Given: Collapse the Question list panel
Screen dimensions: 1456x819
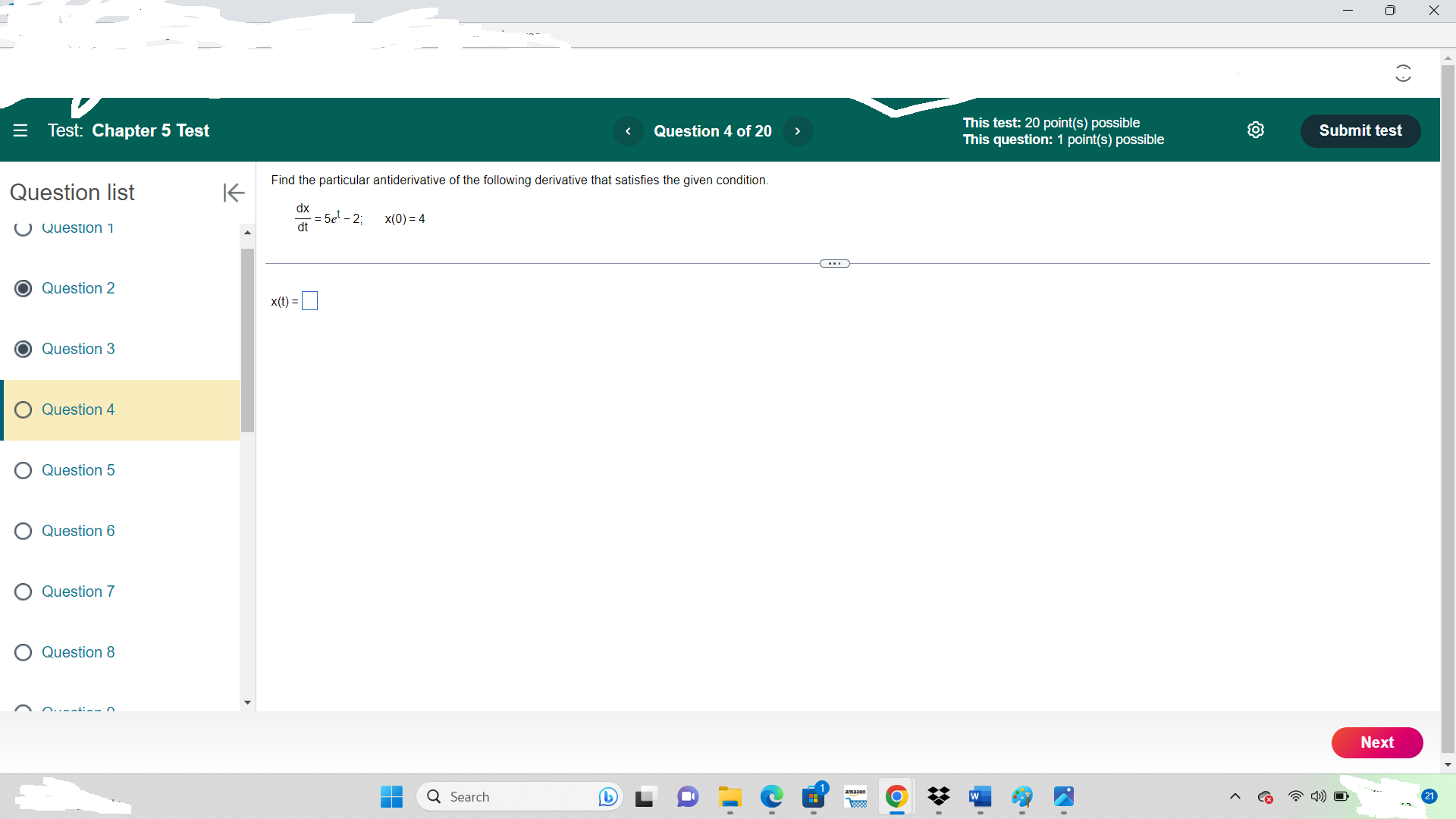Looking at the screenshot, I should pyautogui.click(x=234, y=193).
